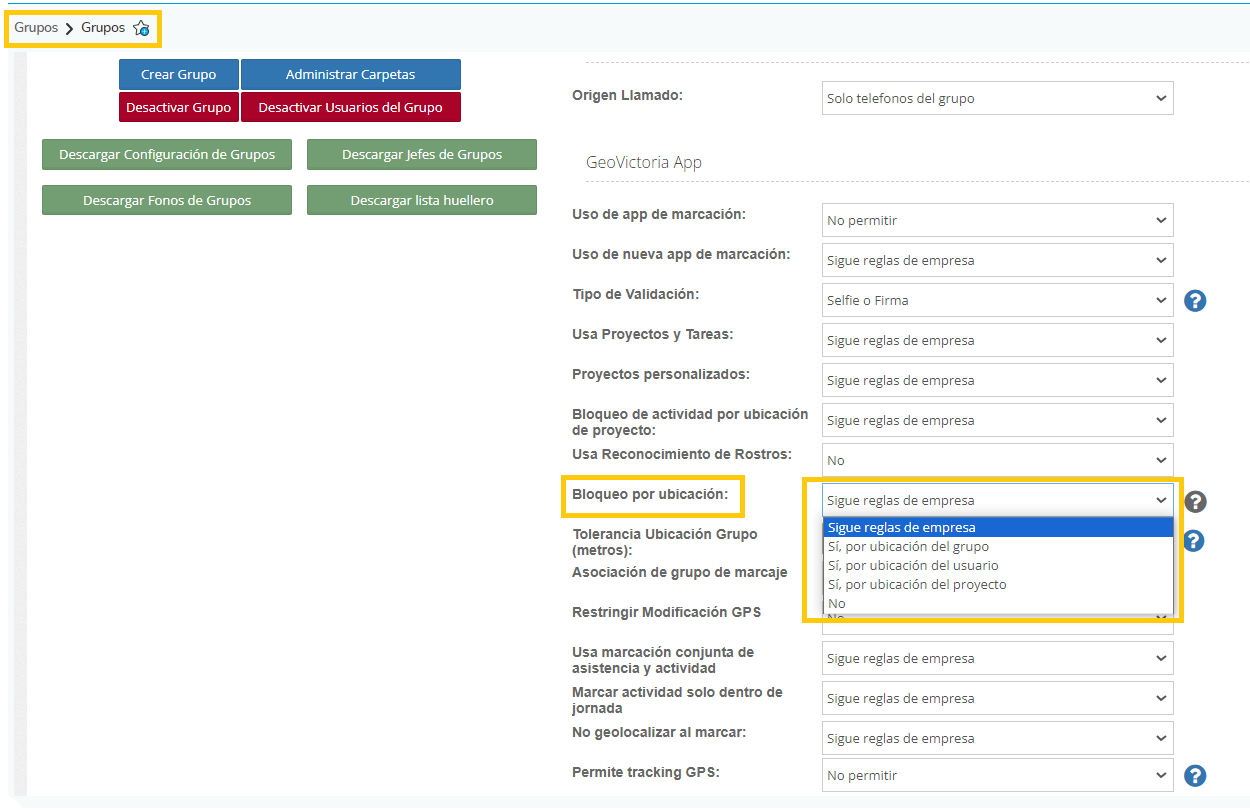Click help icon next to Permite tracking GPS
Viewport: 1250px width, 810px height.
pos(1194,775)
